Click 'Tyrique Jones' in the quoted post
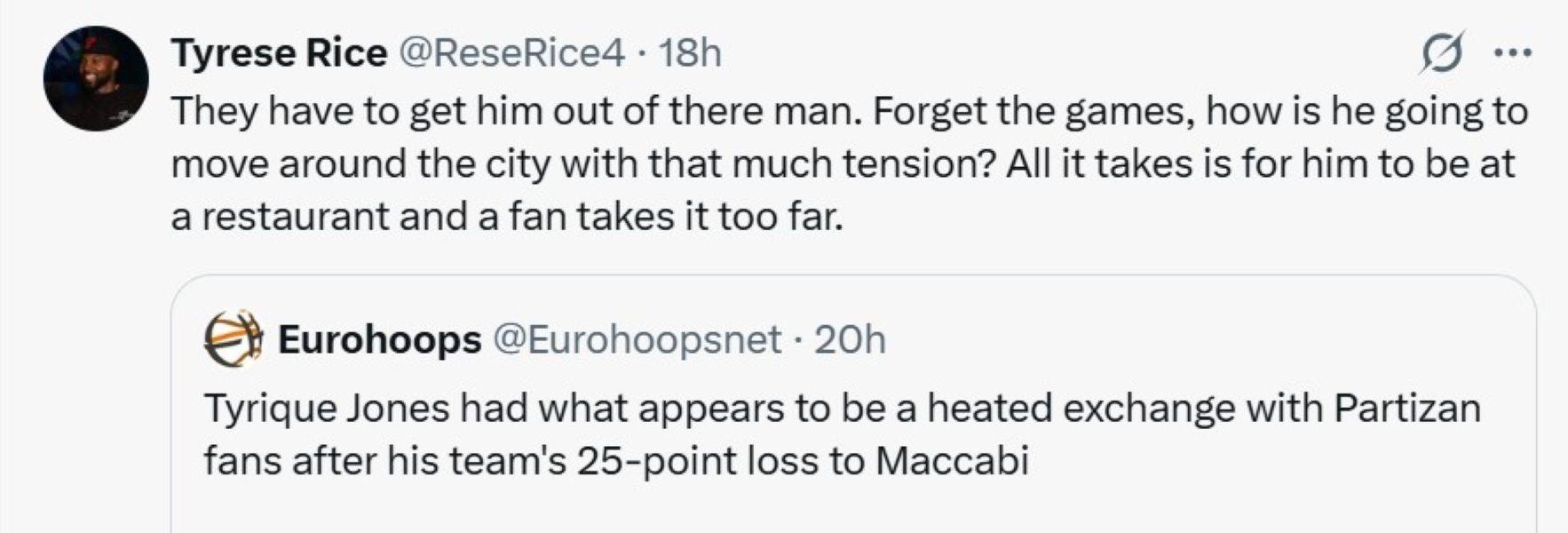 tap(327, 409)
